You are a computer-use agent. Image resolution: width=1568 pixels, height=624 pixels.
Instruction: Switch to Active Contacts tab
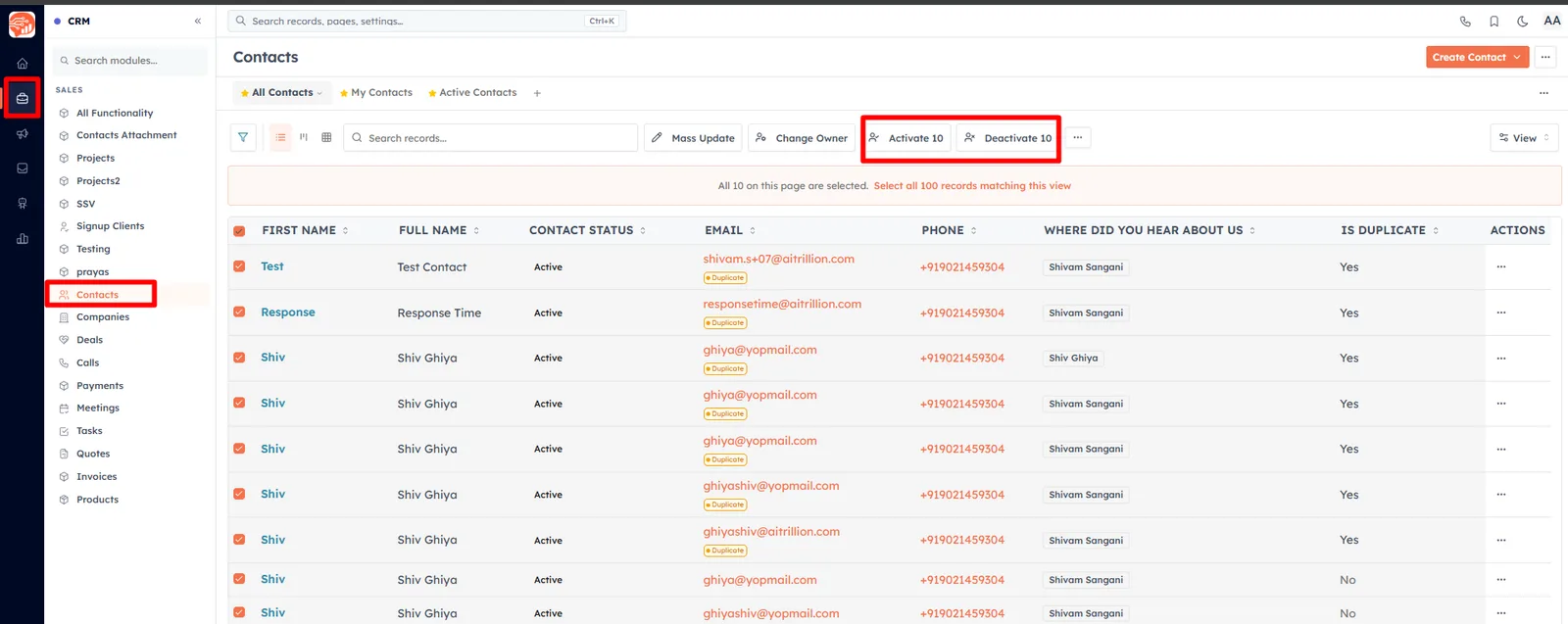pyautogui.click(x=472, y=93)
